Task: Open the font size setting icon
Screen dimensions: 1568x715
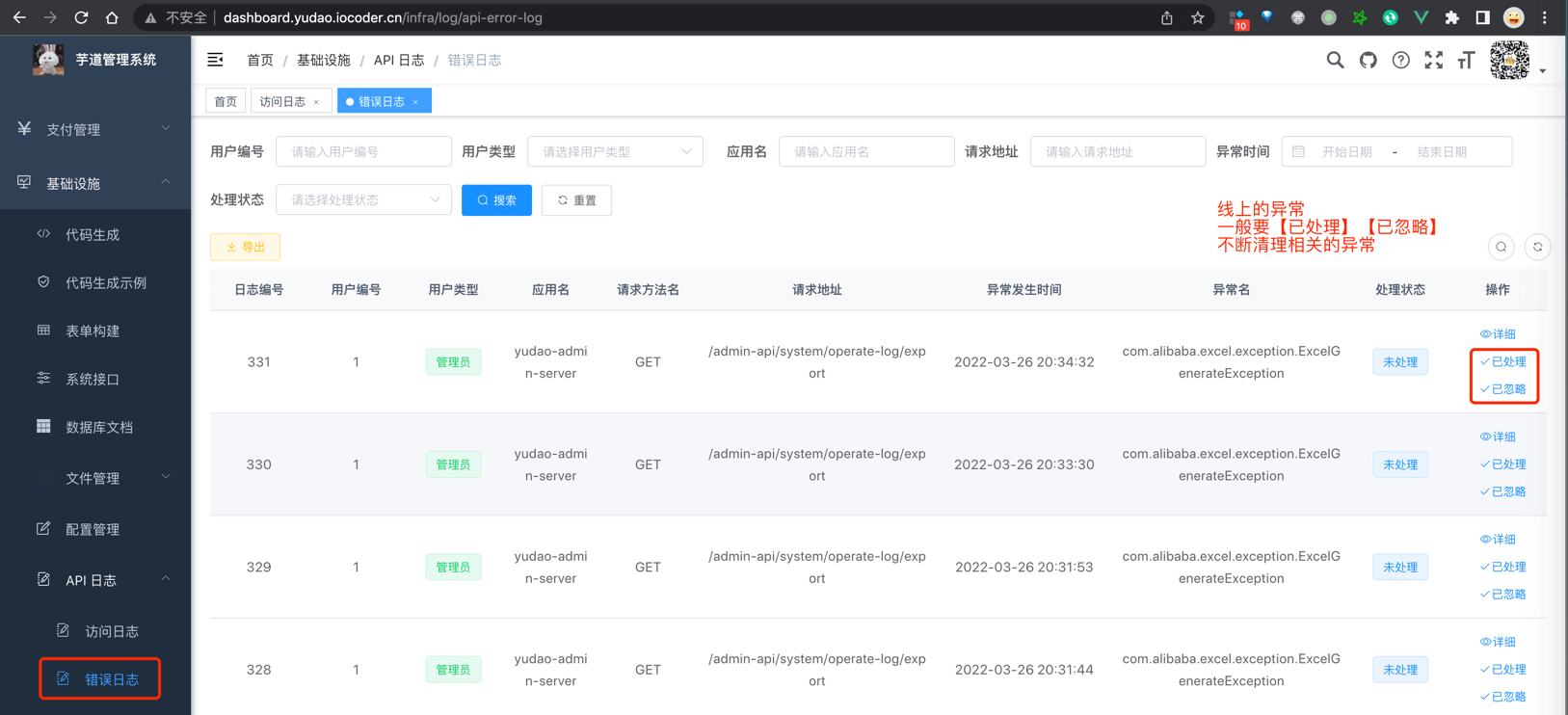Action: click(x=1466, y=61)
